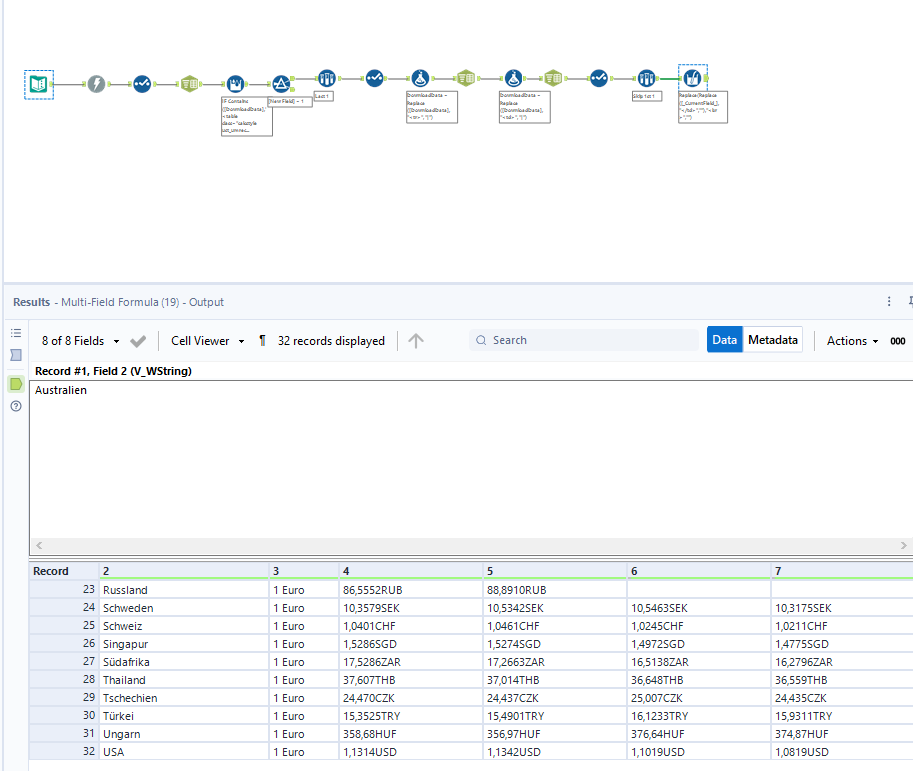This screenshot has height=771, width=913.
Task: Select the 'Russland' row in the results grid
Action: click(x=125, y=590)
